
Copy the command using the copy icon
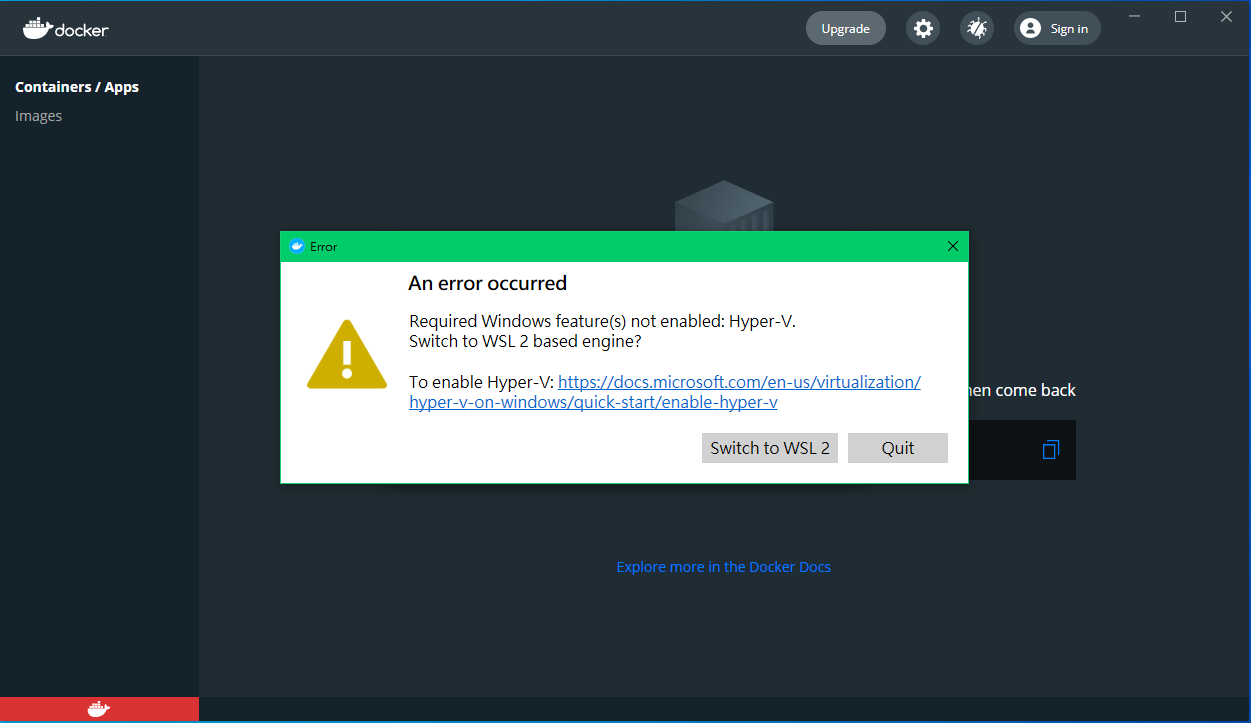1050,450
